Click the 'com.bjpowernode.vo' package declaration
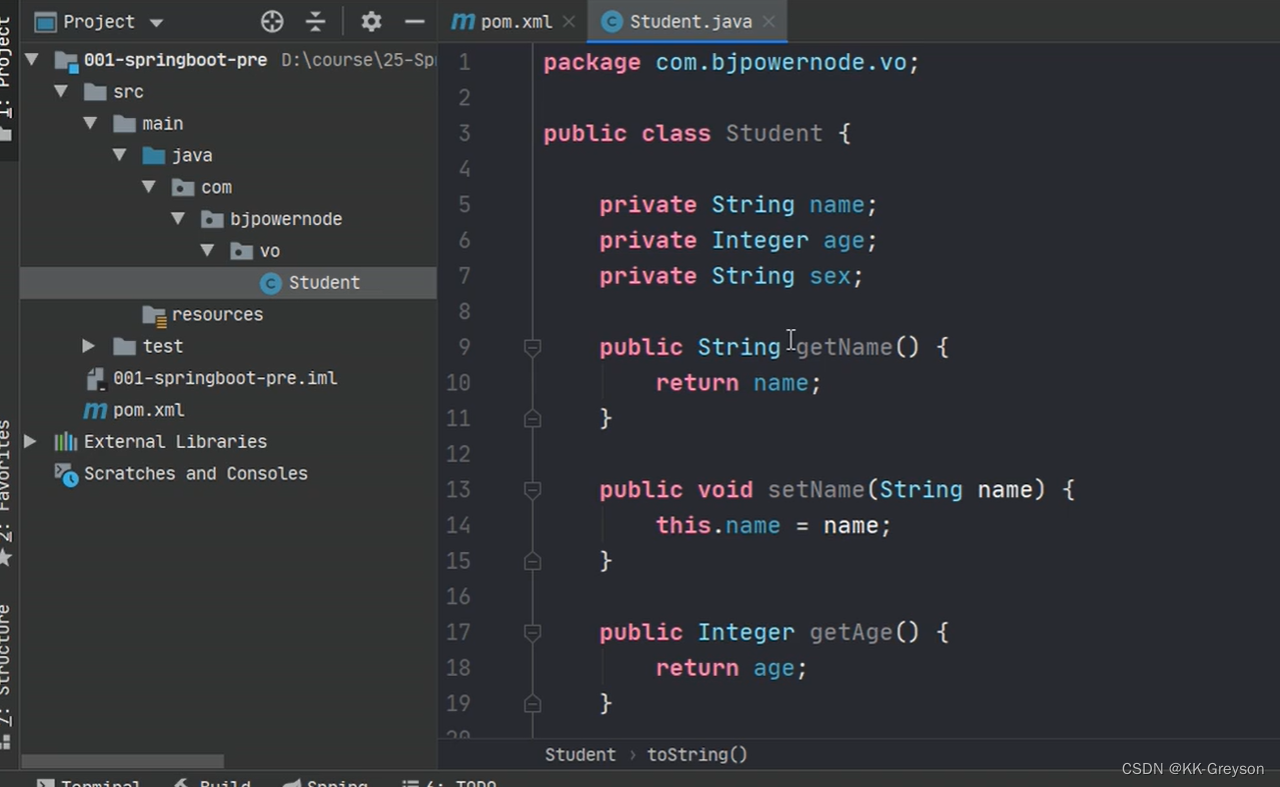The height and width of the screenshot is (787, 1280). (x=781, y=62)
